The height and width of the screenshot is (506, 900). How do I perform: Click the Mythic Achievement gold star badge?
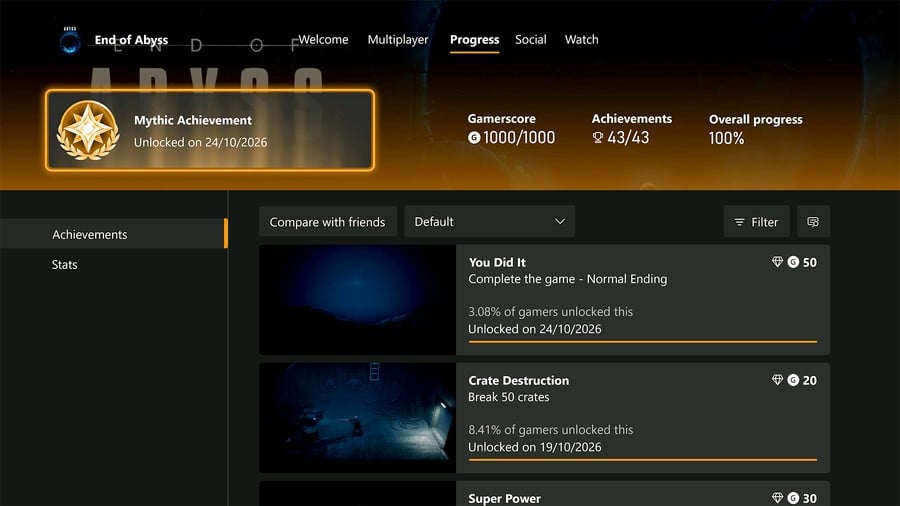pyautogui.click(x=88, y=131)
